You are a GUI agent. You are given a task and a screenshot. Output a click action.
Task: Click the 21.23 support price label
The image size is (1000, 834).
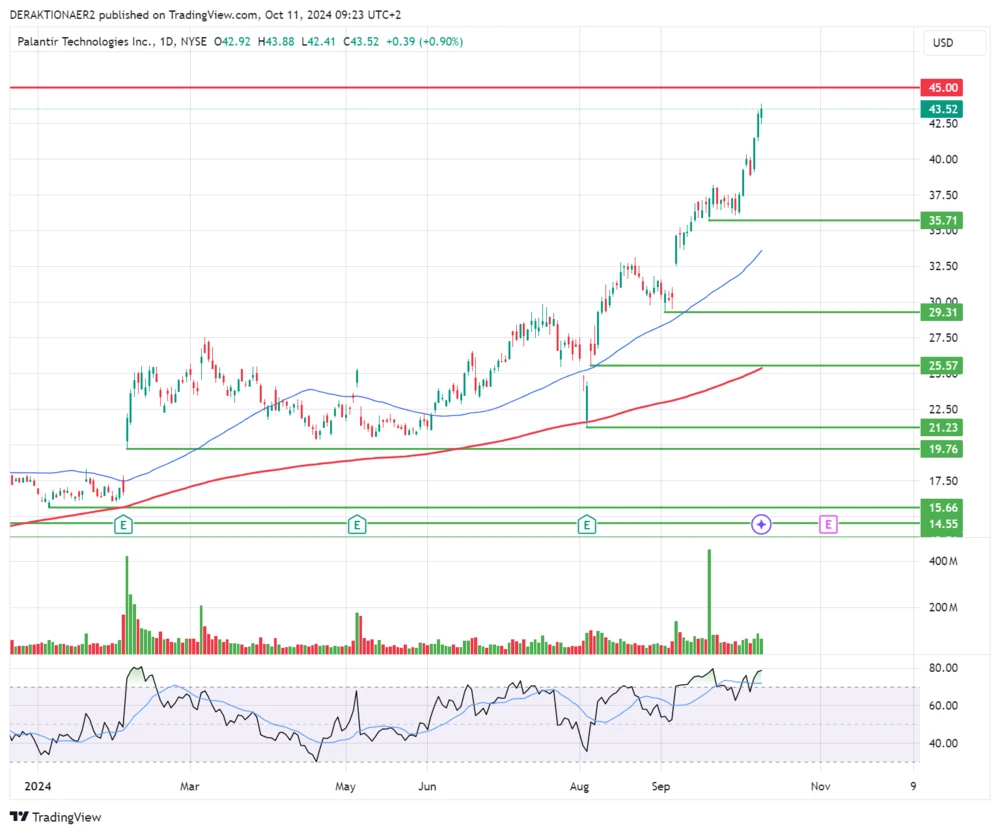pyautogui.click(x=942, y=427)
